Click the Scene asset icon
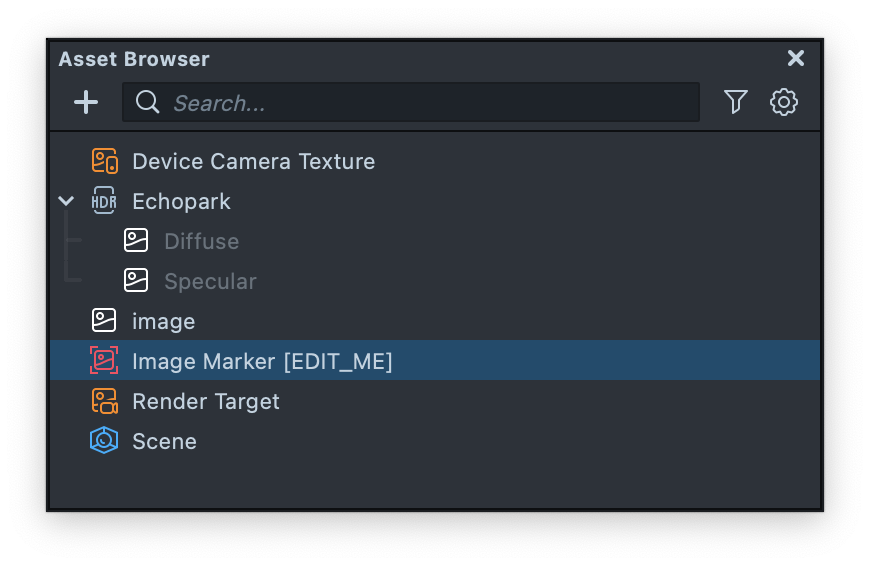The height and width of the screenshot is (566, 870). [104, 441]
